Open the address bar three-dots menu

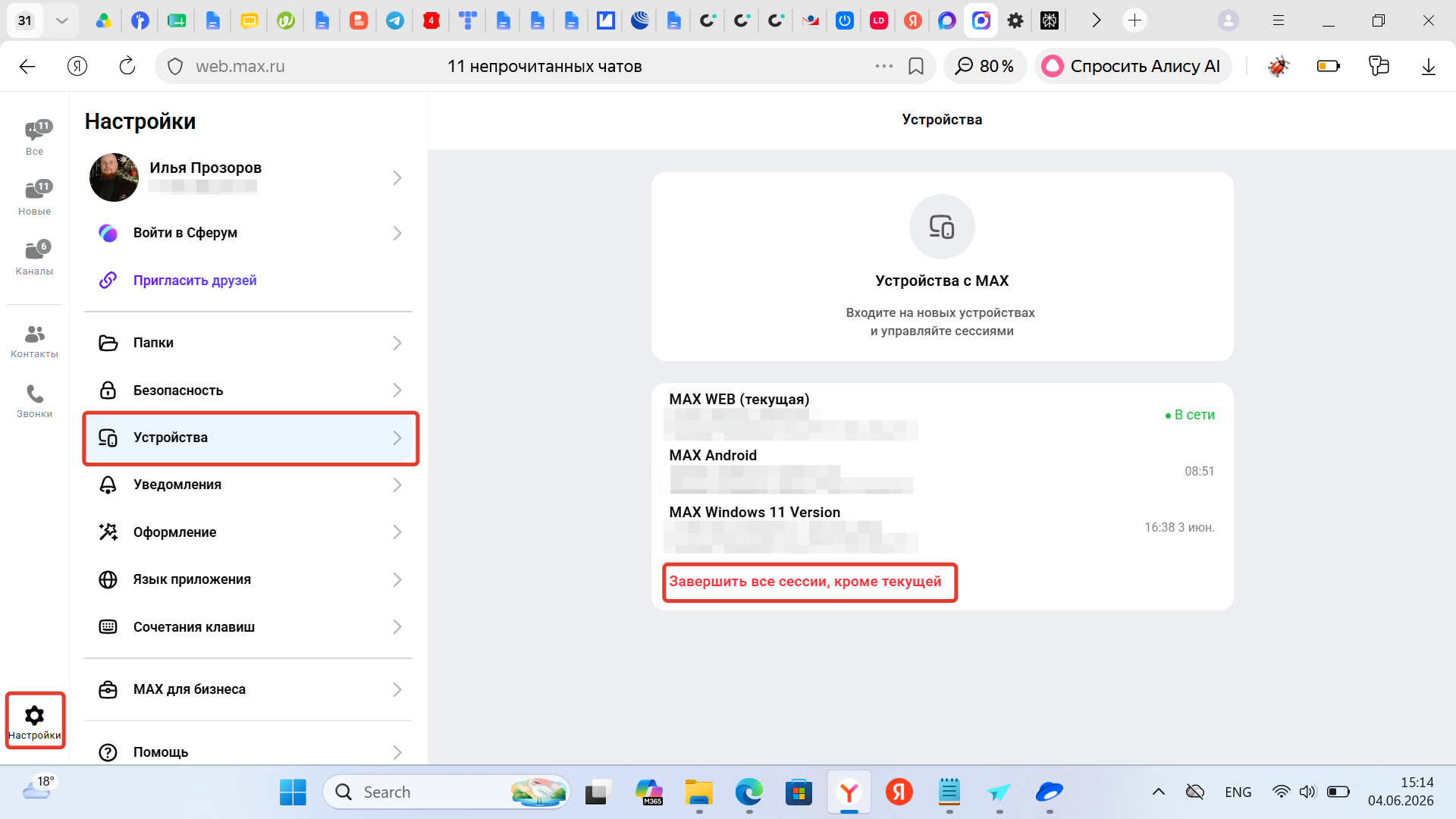[x=884, y=66]
